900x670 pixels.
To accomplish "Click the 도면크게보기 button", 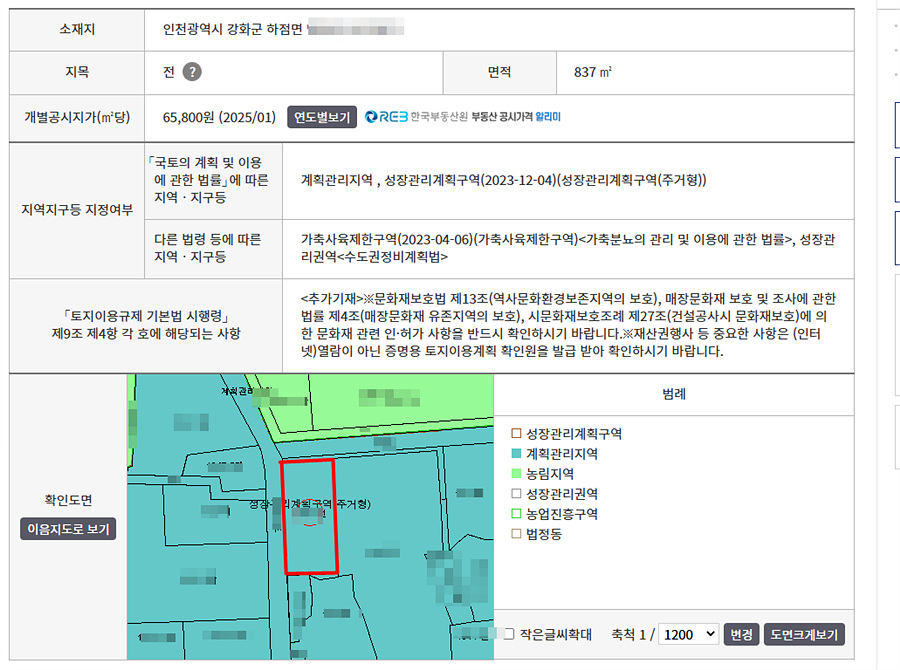I will [x=804, y=634].
